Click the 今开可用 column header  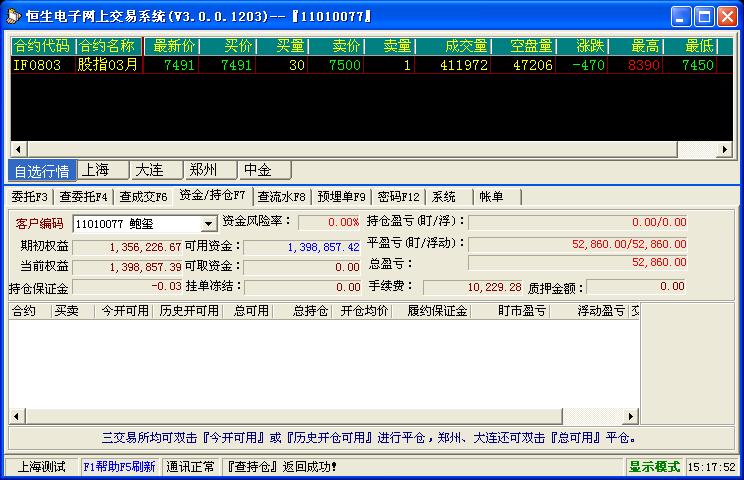point(124,311)
